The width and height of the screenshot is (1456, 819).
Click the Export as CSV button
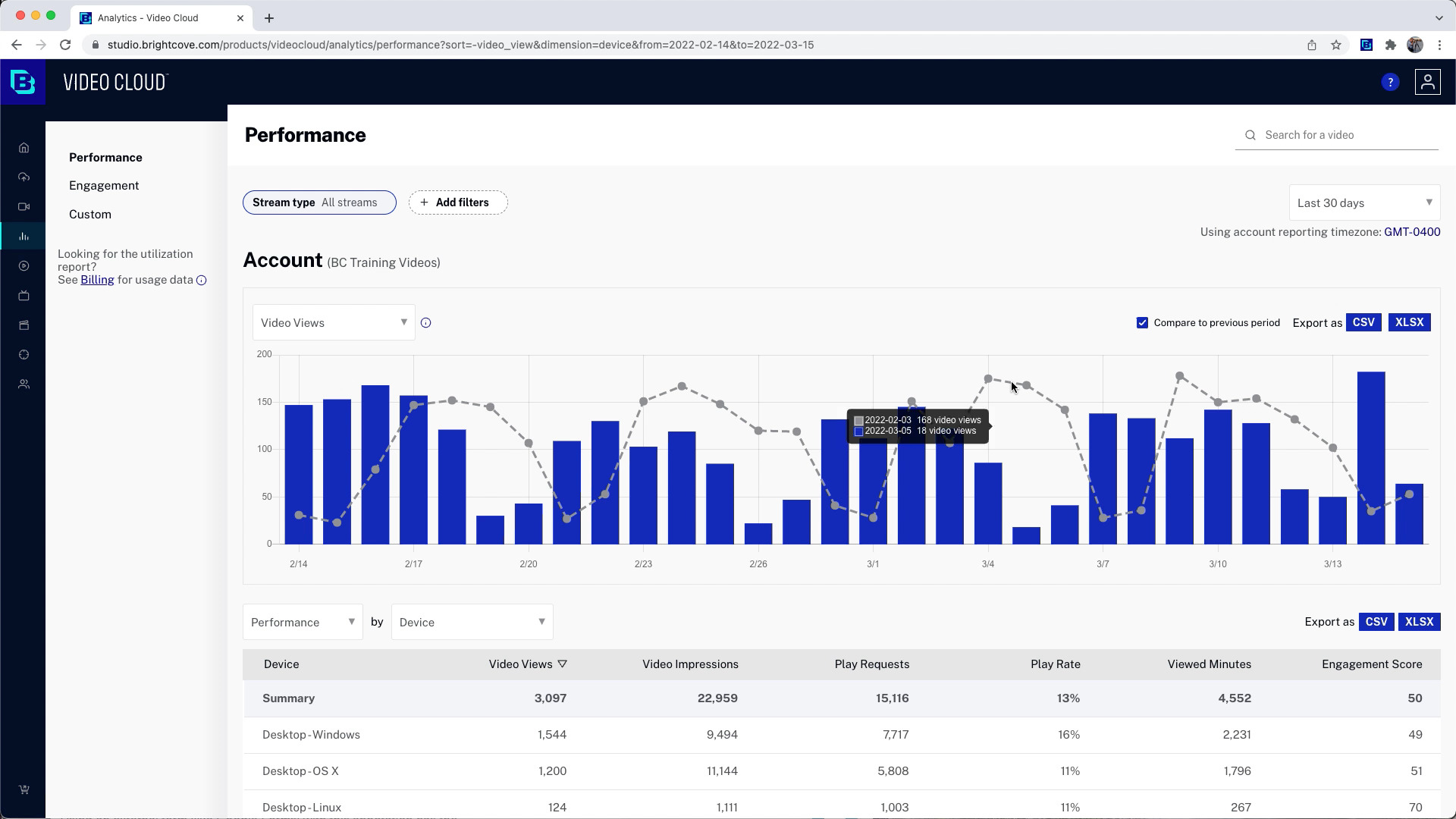1362,322
